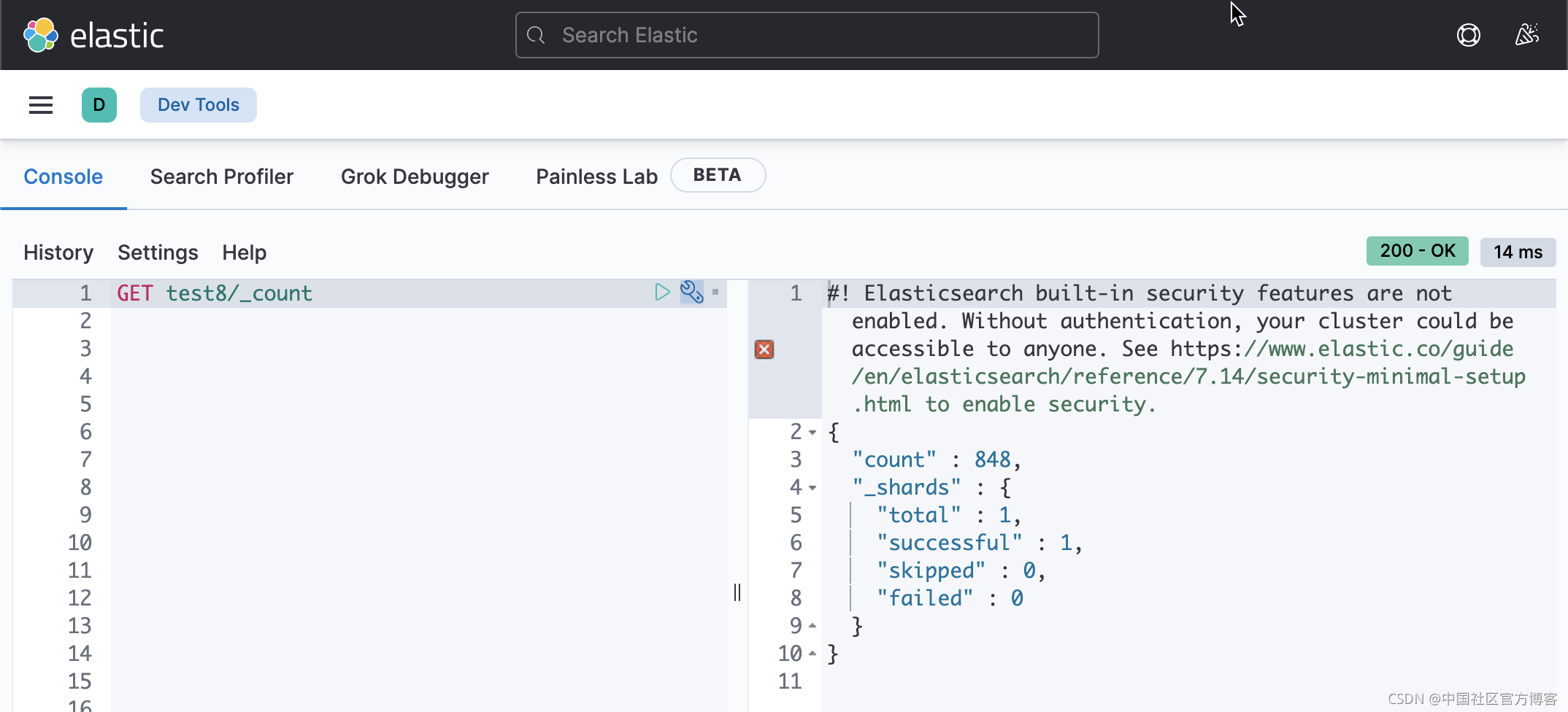The height and width of the screenshot is (712, 1568).
Task: Open the request options wrench icon
Action: coord(691,292)
